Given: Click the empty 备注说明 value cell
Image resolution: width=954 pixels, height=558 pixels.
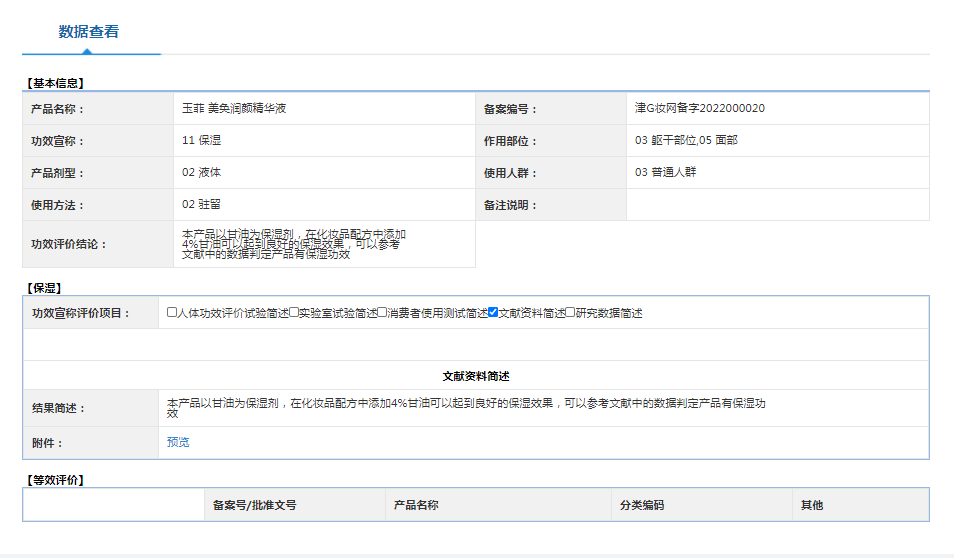Looking at the screenshot, I should click(x=777, y=205).
